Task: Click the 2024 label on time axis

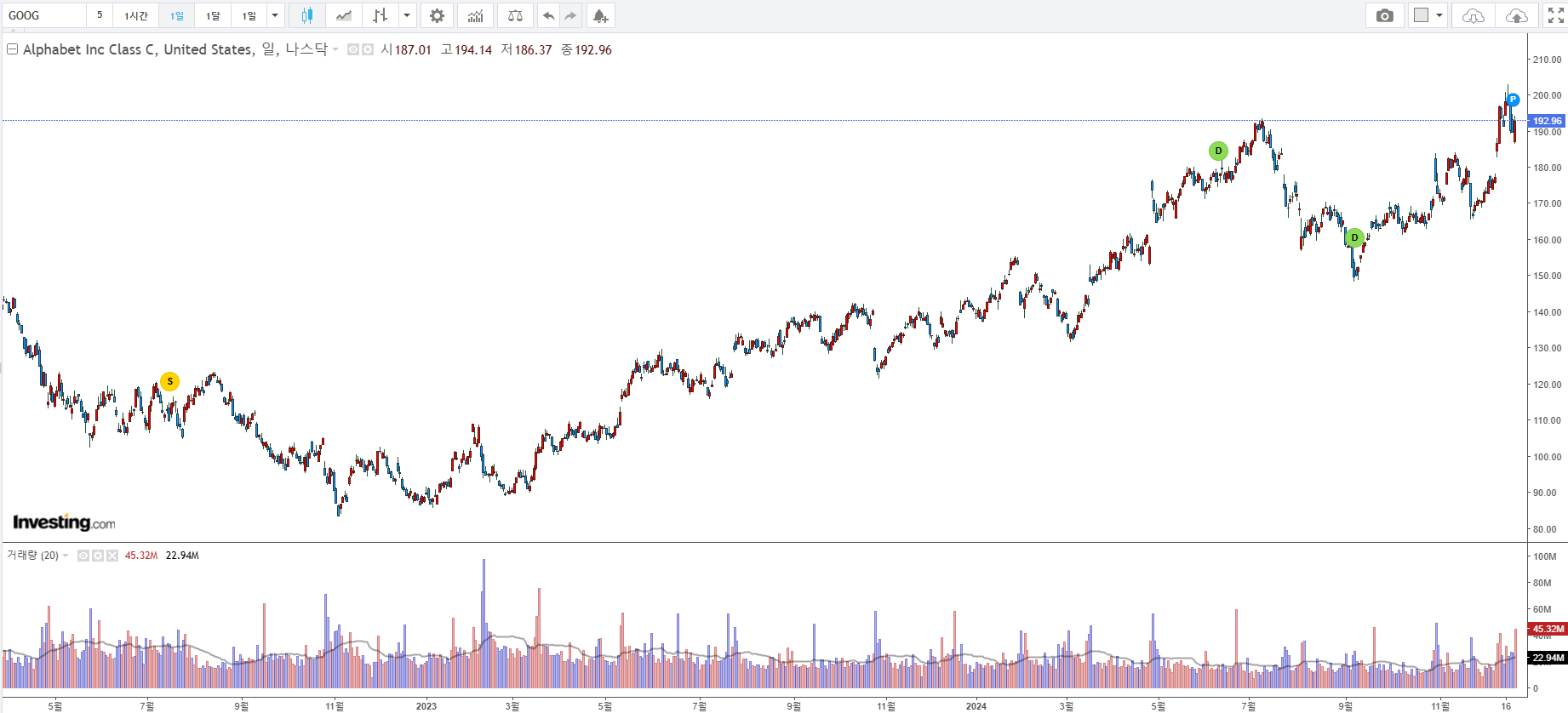Action: click(976, 706)
